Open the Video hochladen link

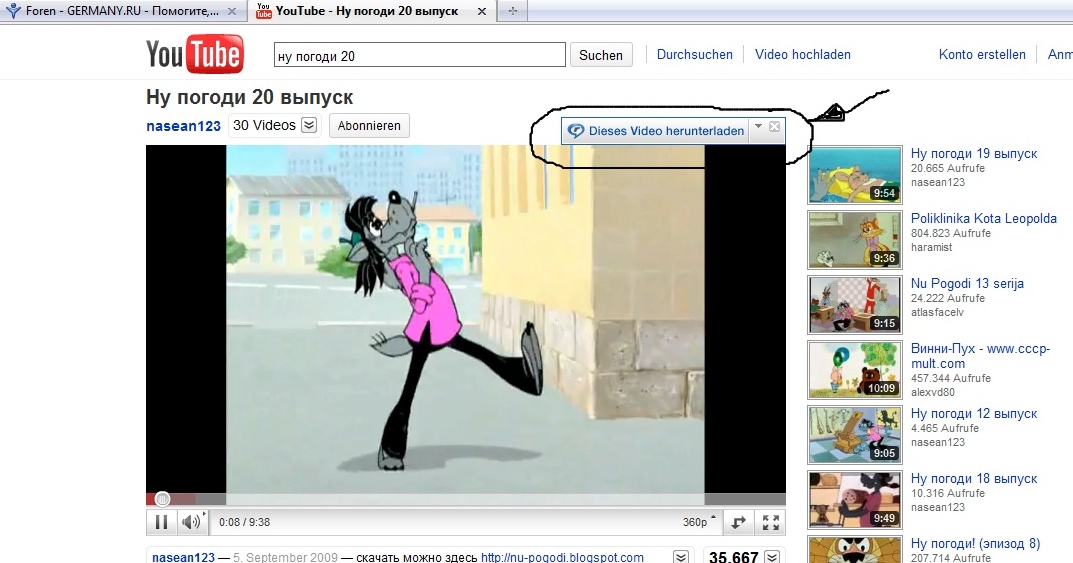[x=803, y=55]
